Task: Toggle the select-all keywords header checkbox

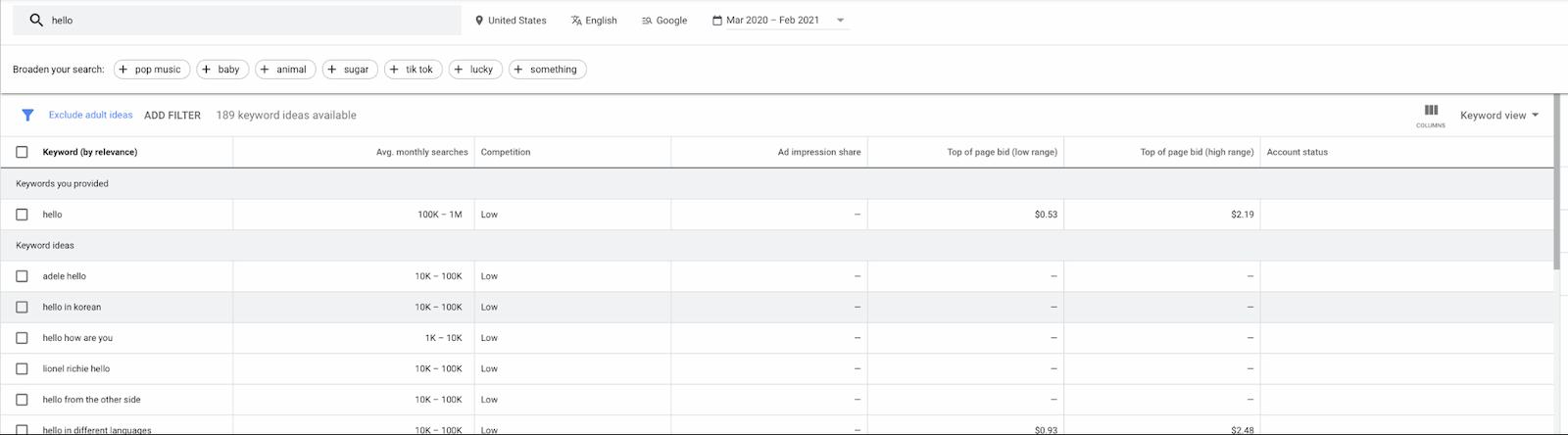Action: [x=22, y=152]
